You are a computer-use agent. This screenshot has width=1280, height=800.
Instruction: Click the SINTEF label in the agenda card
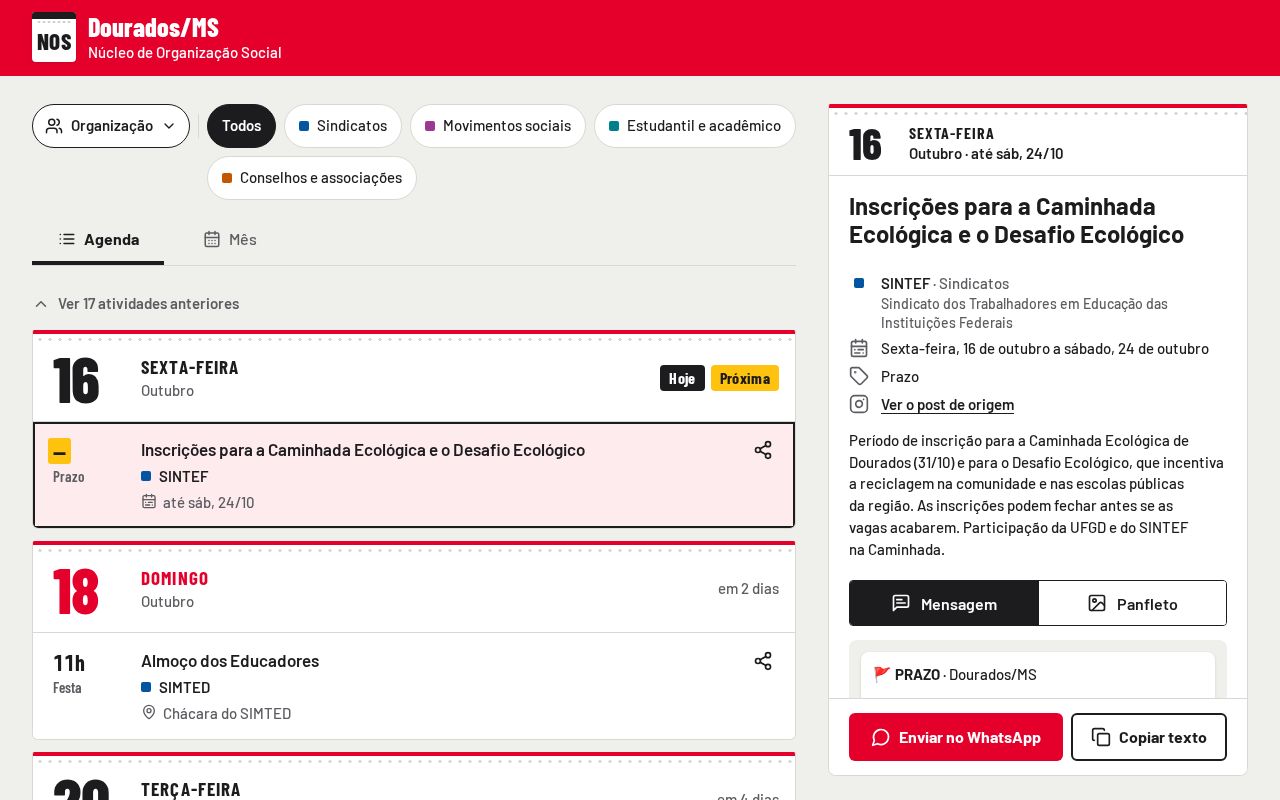click(x=183, y=477)
